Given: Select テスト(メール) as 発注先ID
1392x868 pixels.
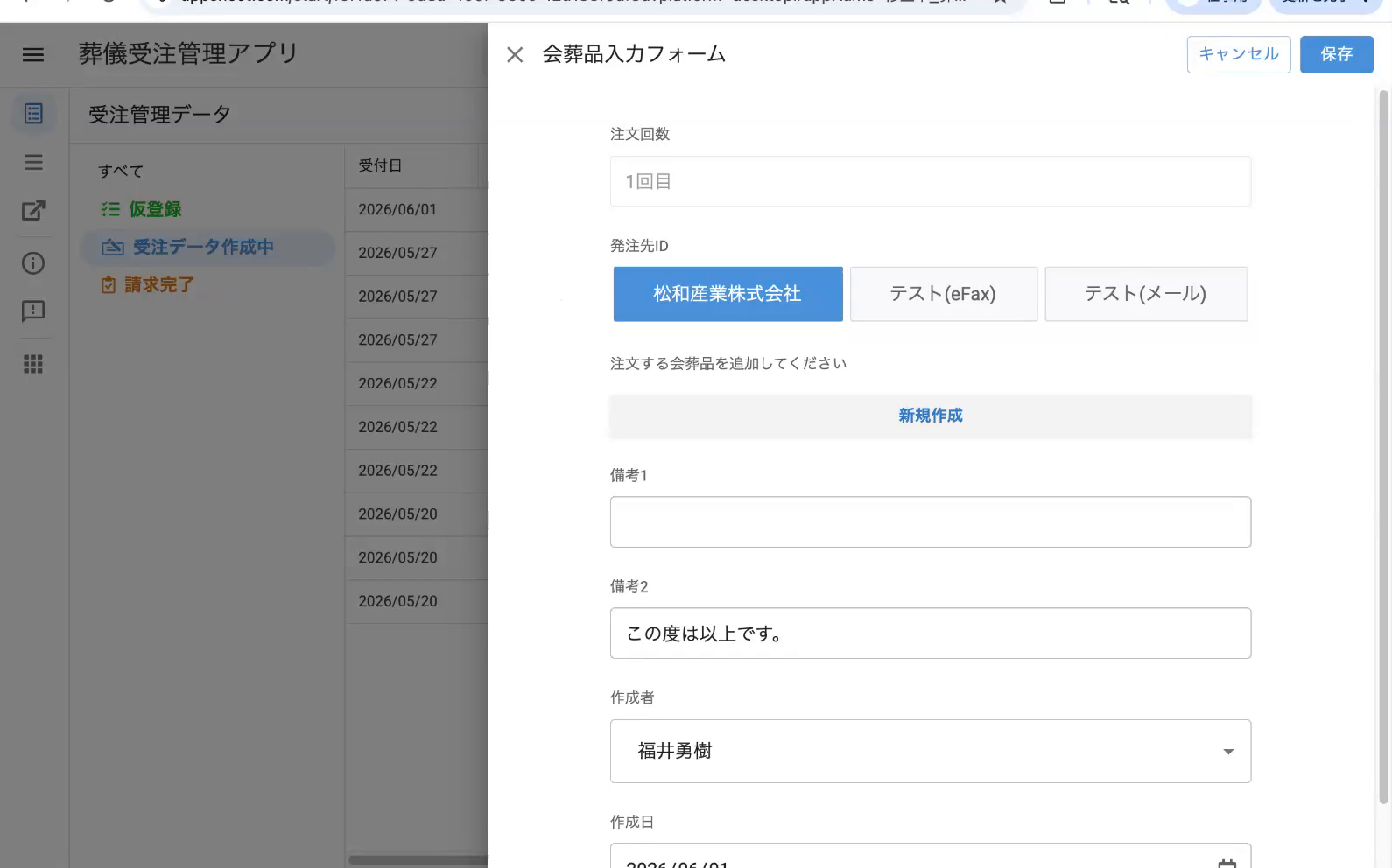Looking at the screenshot, I should (x=1146, y=294).
